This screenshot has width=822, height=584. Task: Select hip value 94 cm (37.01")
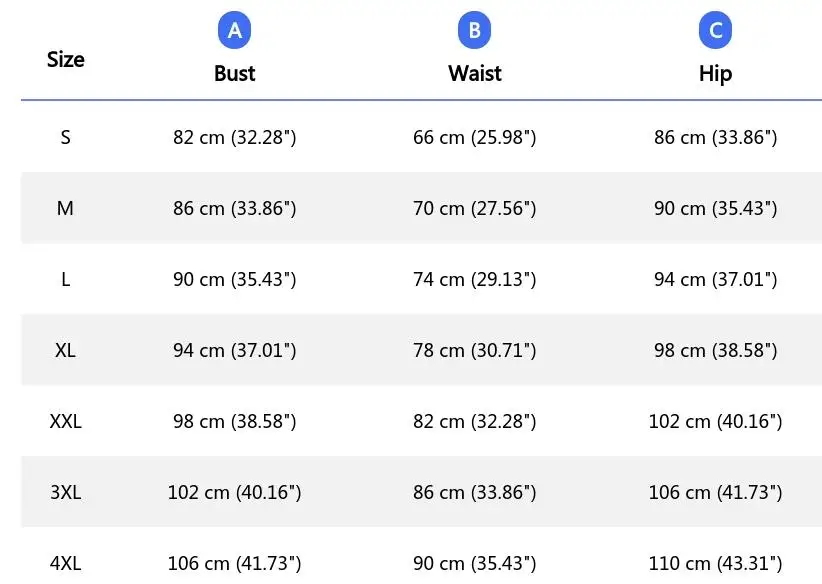715,279
